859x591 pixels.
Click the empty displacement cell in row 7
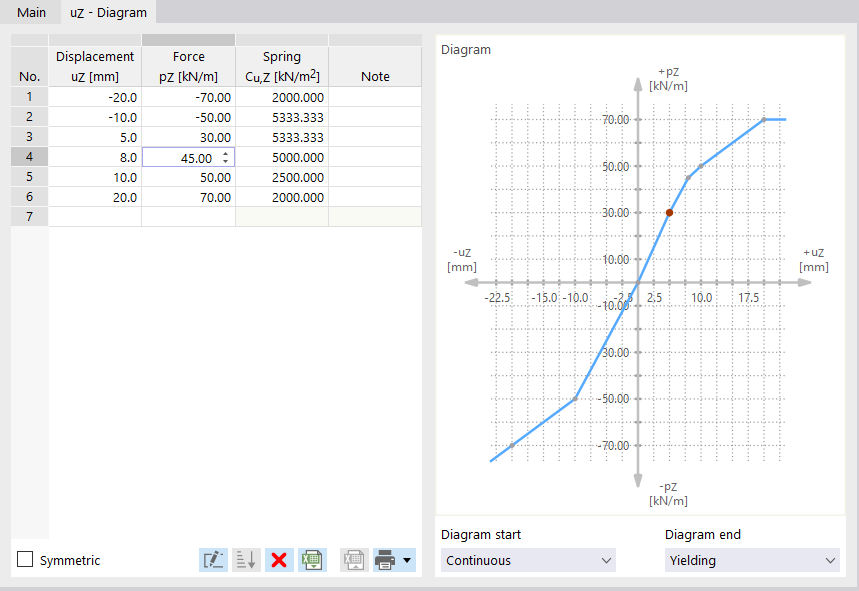coord(95,216)
